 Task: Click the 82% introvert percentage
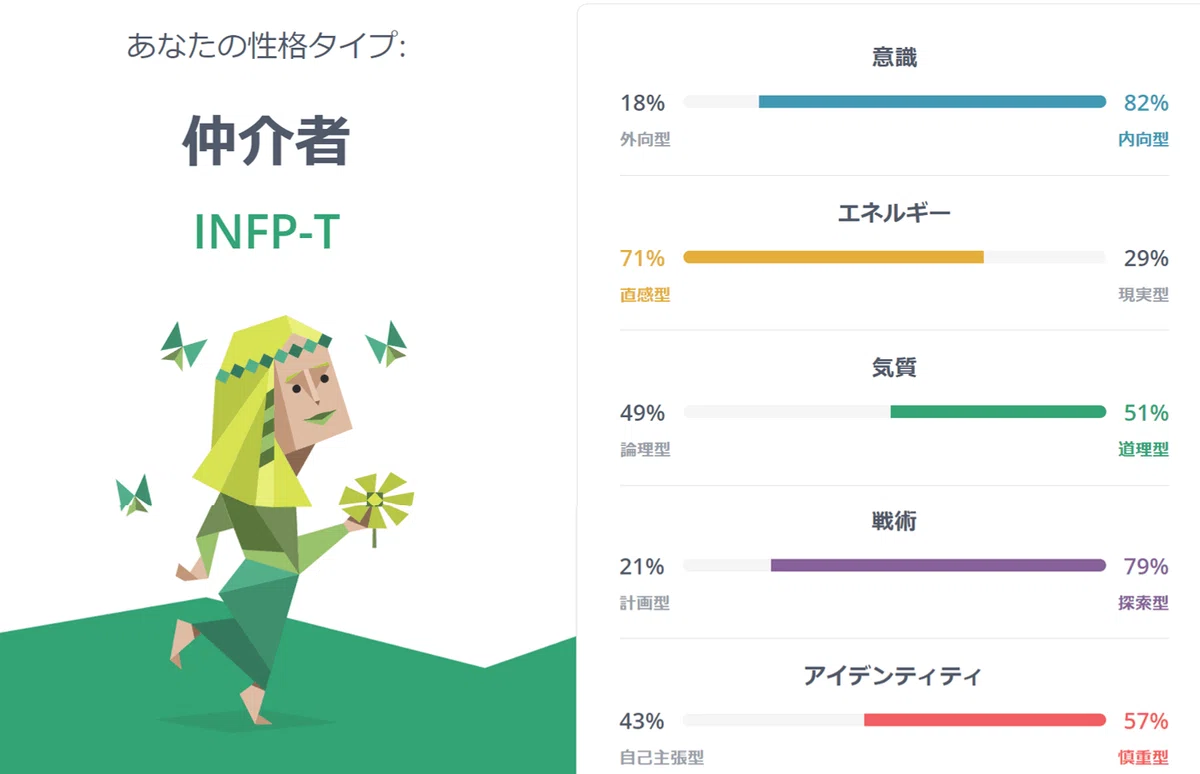pos(1146,103)
